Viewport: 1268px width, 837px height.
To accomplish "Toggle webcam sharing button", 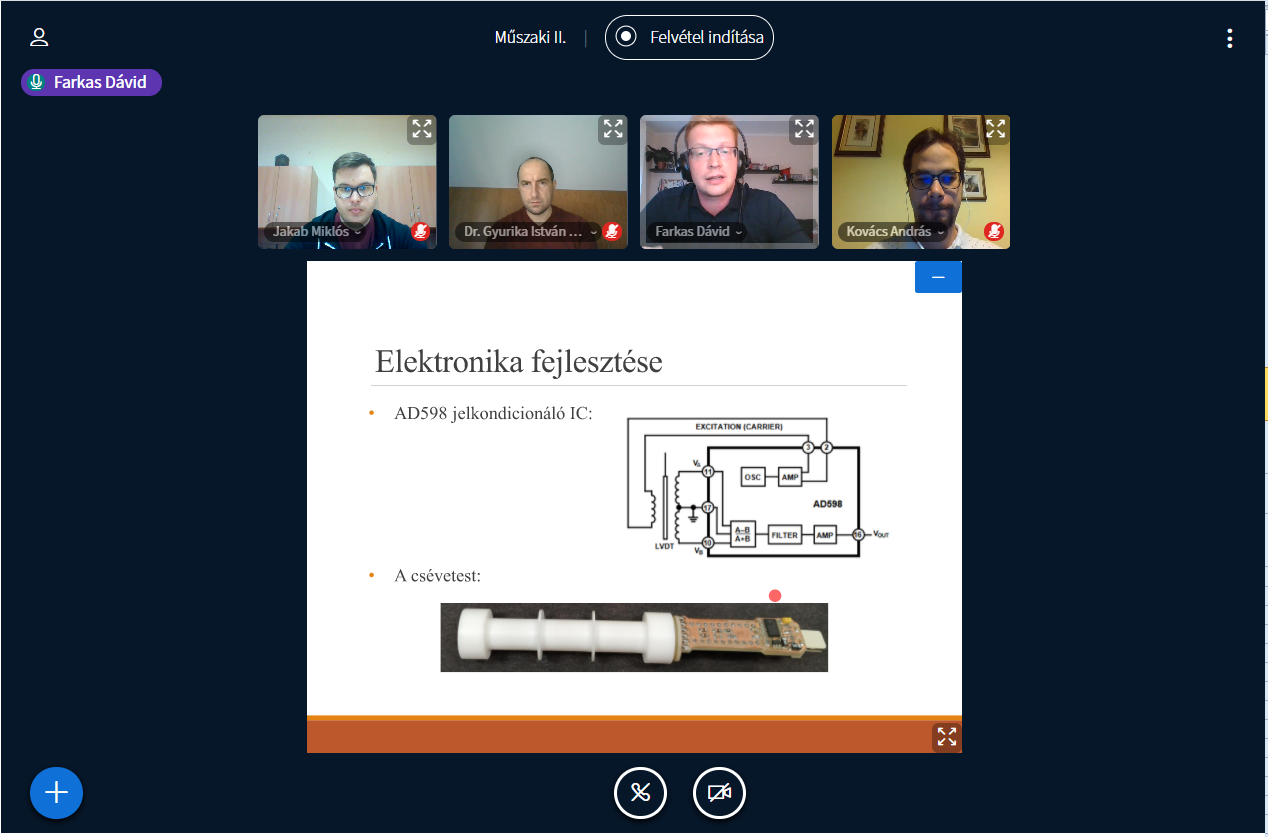I will tap(719, 793).
